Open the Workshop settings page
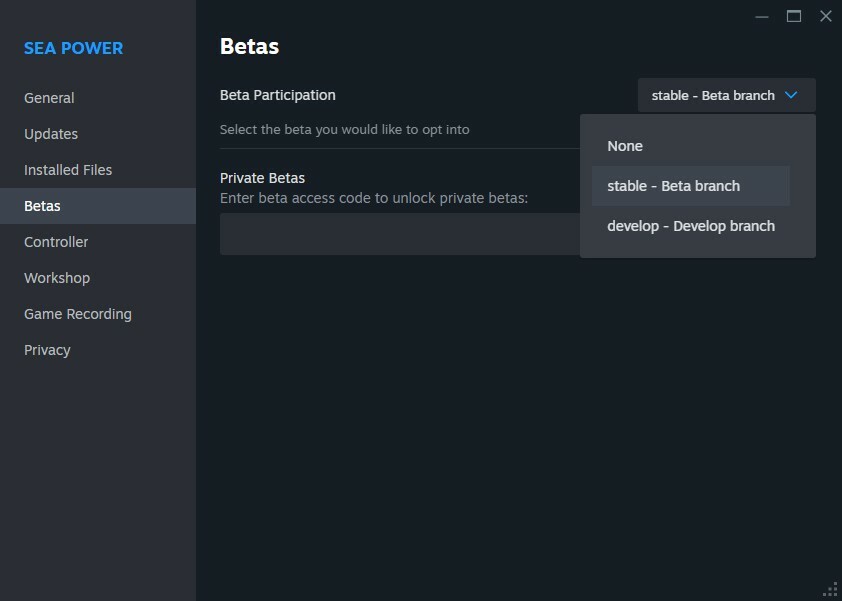 57,278
